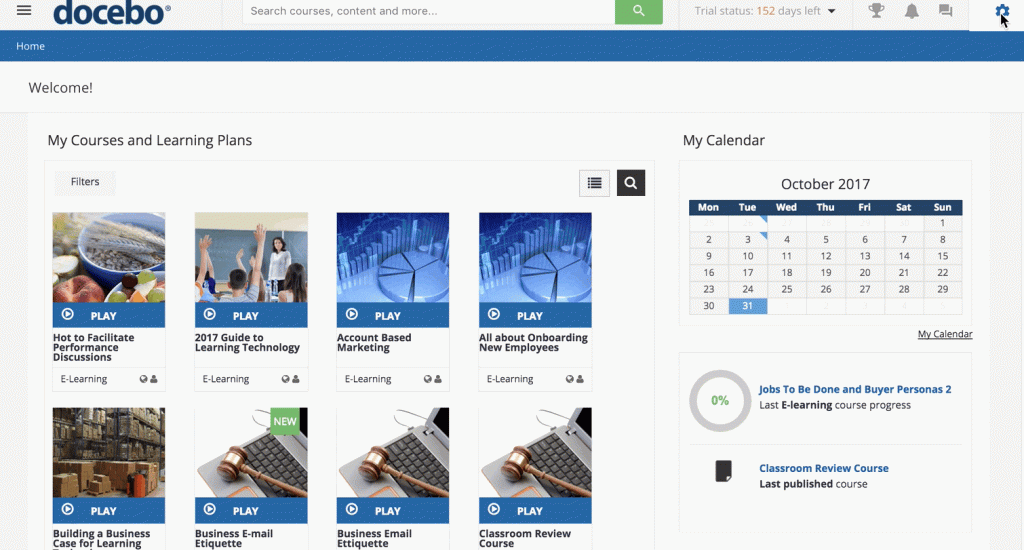Image resolution: width=1024 pixels, height=550 pixels.
Task: Click the green search magnifier button
Action: [638, 11]
